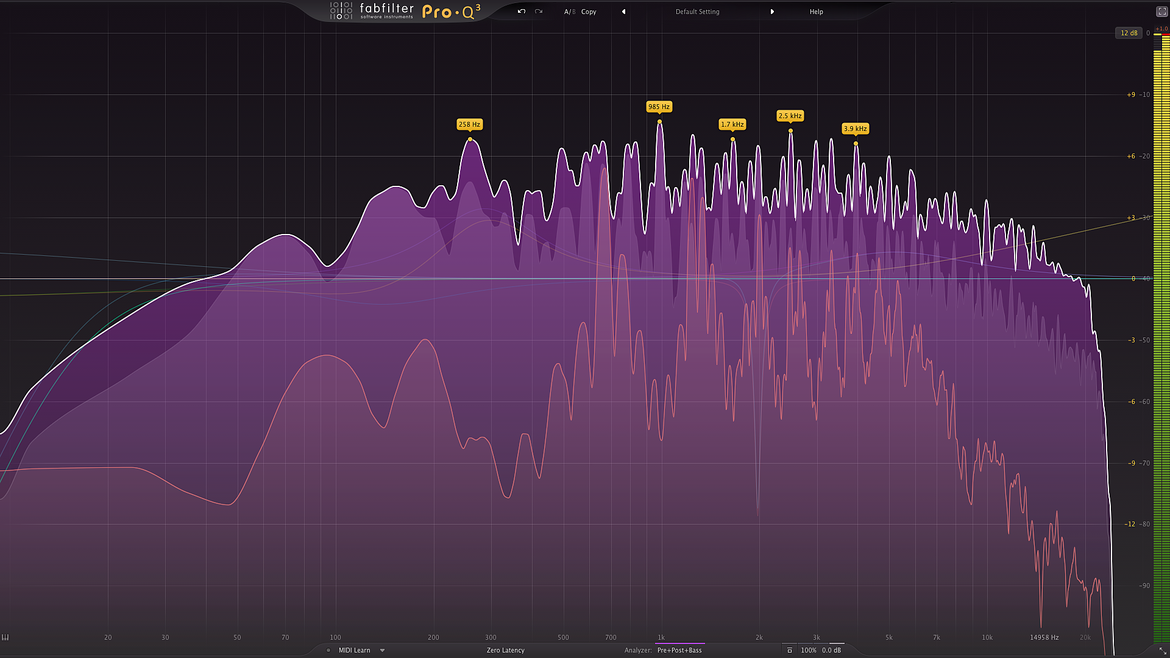
Task: Open the Analyzer Pre+Post+Bass settings
Action: [x=679, y=651]
